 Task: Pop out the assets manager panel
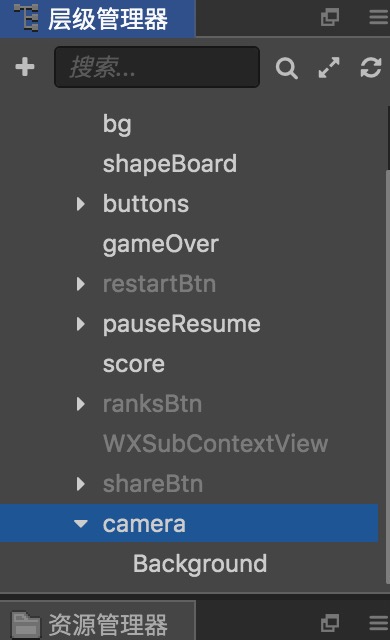click(x=330, y=623)
